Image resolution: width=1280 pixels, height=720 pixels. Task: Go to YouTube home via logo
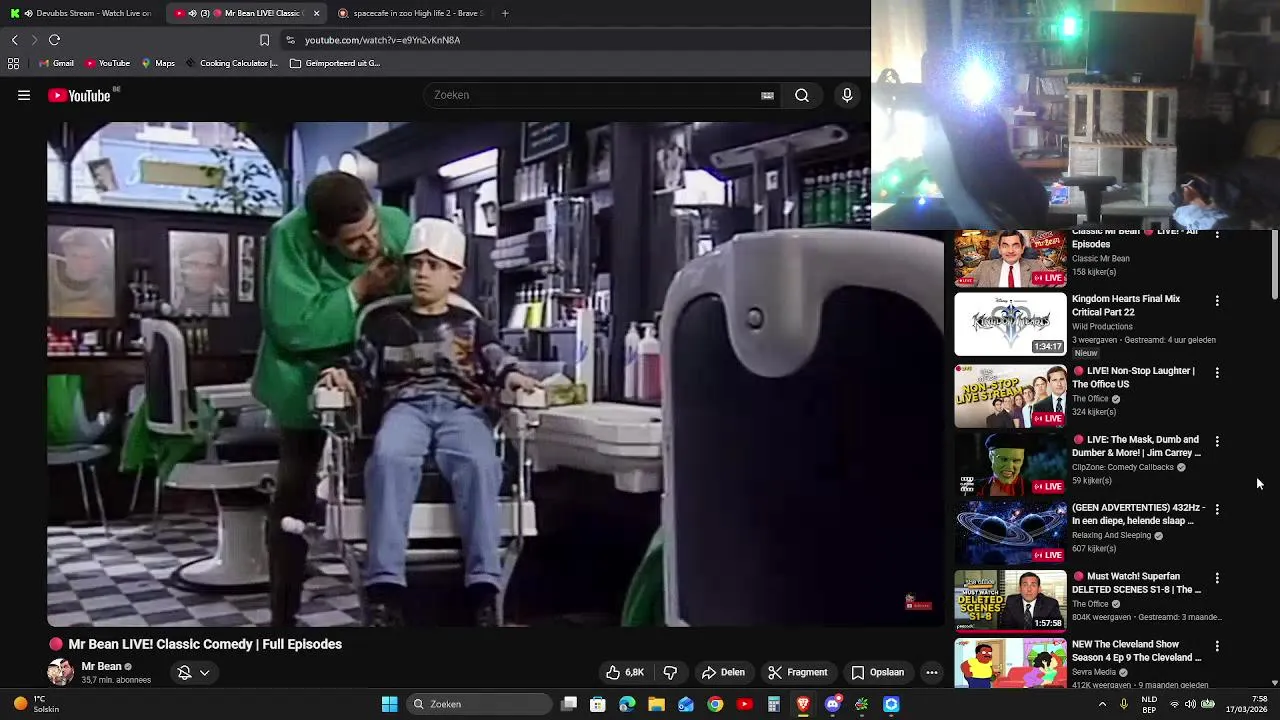pos(80,95)
